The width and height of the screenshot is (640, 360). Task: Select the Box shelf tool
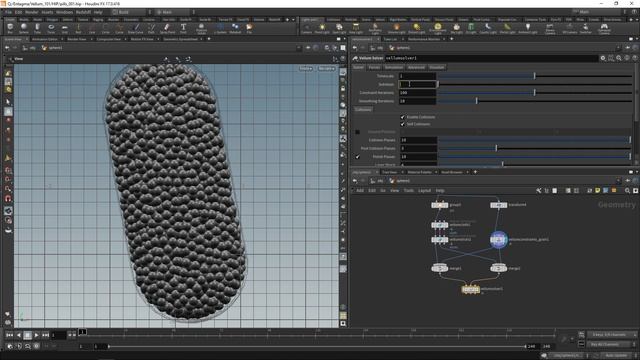tap(10, 28)
